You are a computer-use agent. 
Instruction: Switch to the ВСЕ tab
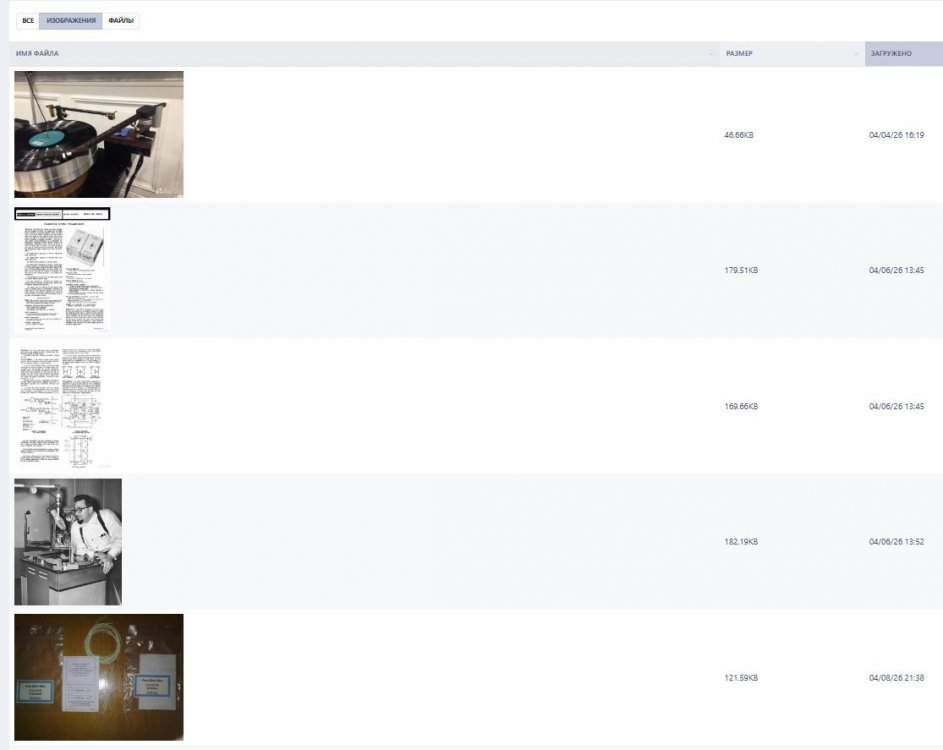[28, 20]
